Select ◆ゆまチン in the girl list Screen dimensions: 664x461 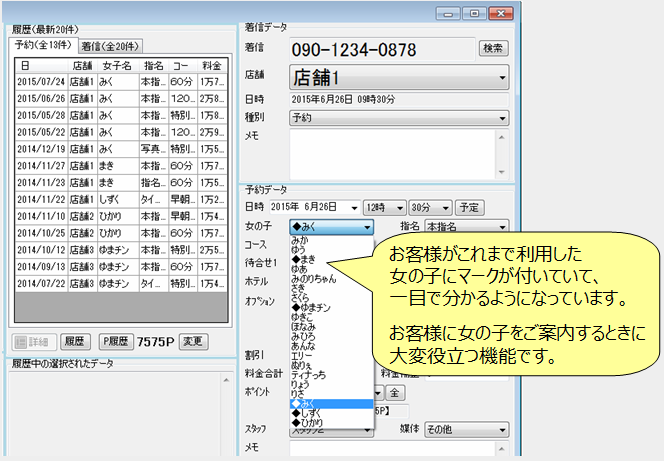pos(312,306)
